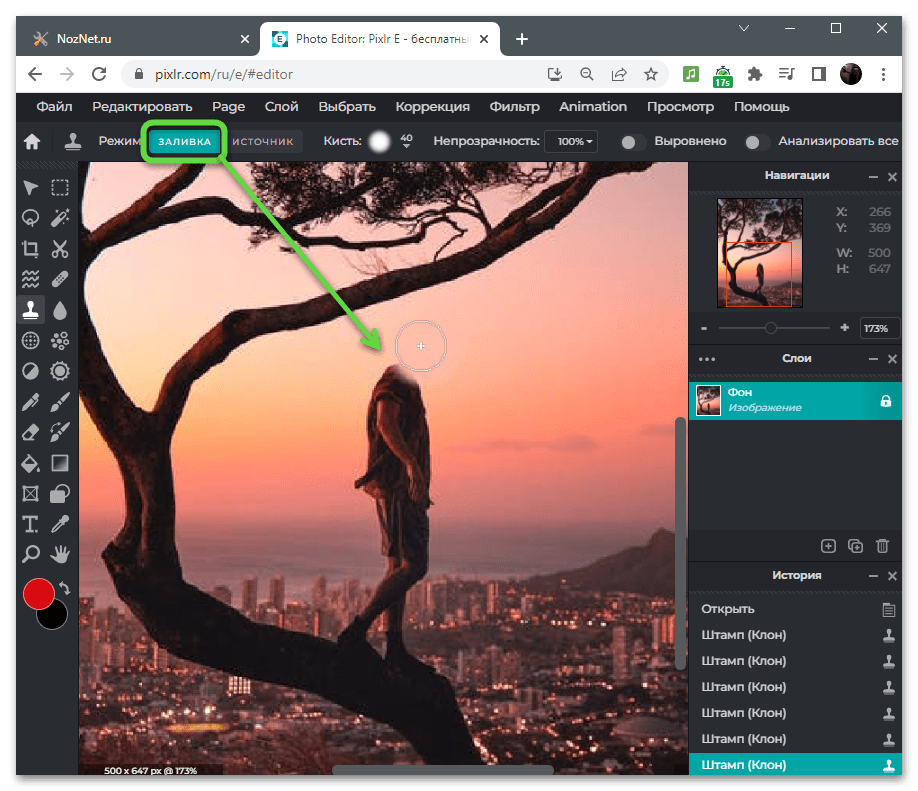Add a new layer in Слои panel

pyautogui.click(x=828, y=546)
